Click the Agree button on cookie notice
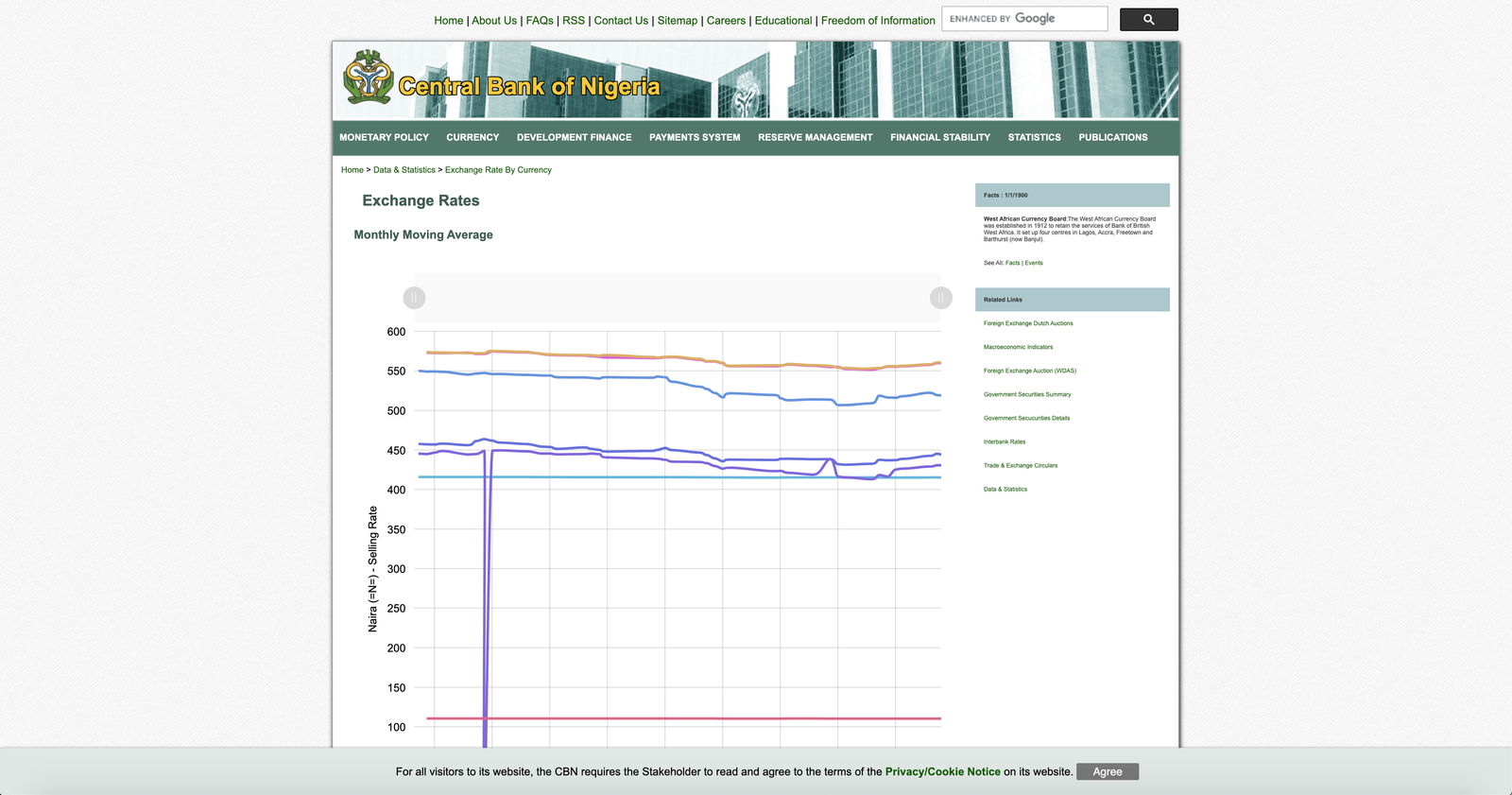The width and height of the screenshot is (1512, 795). [1108, 771]
